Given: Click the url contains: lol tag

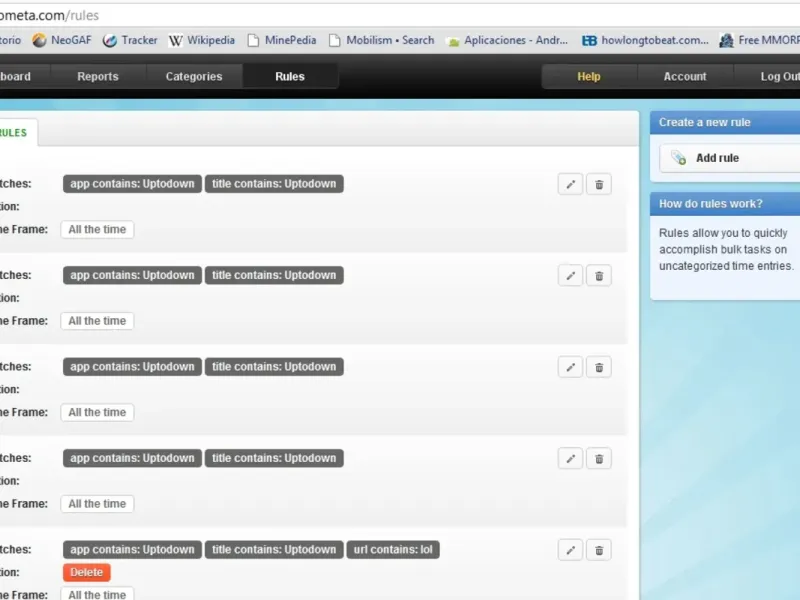Looking at the screenshot, I should point(393,549).
